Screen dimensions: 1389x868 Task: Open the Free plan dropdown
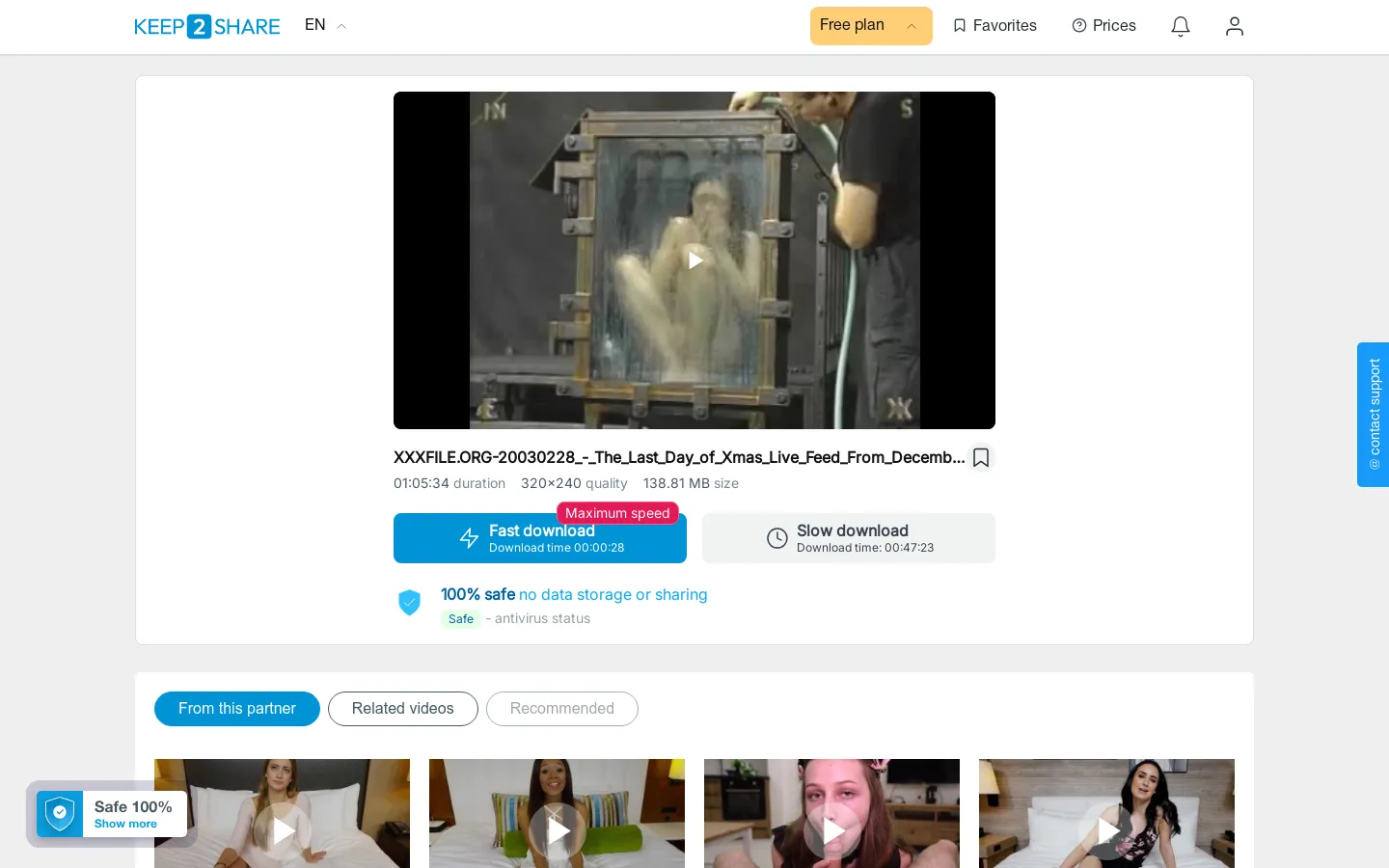pyautogui.click(x=871, y=26)
